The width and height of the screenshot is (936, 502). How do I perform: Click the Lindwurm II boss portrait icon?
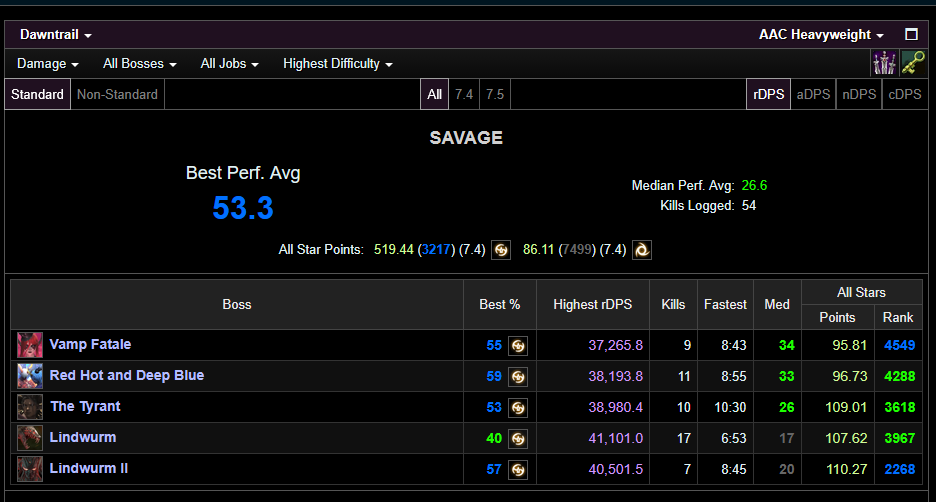tap(30, 469)
